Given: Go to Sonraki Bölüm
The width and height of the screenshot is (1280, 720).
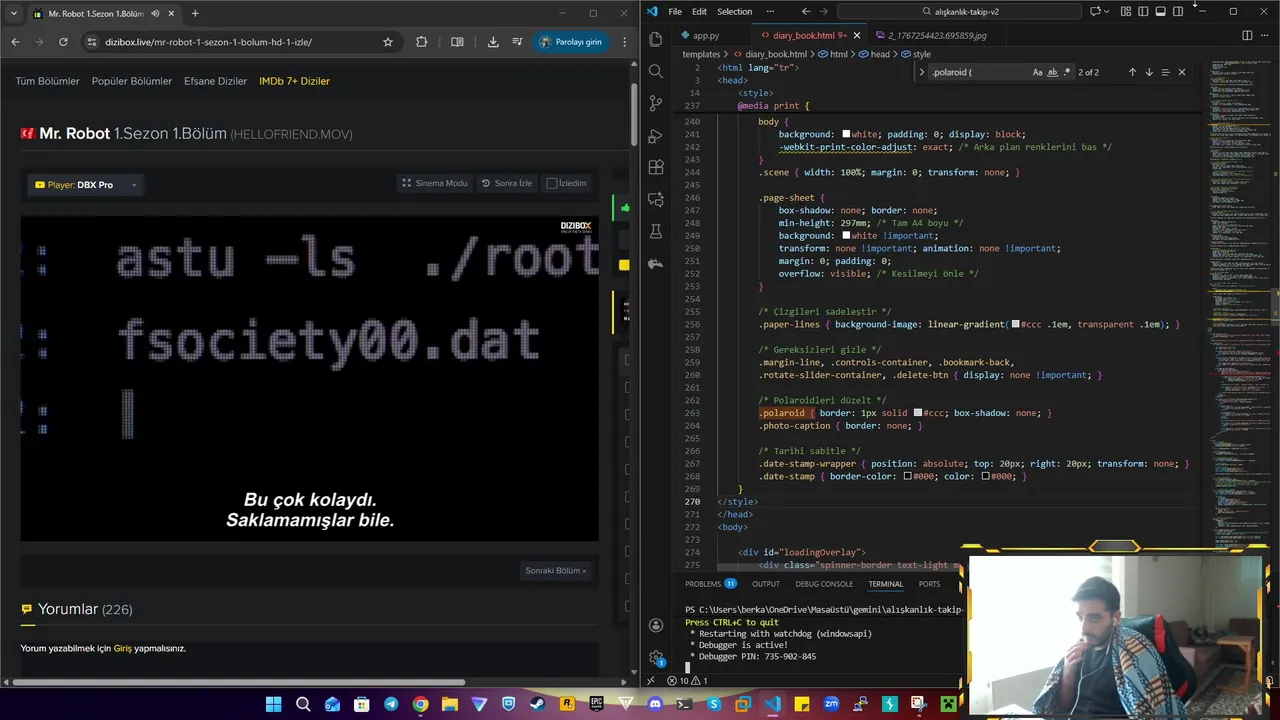Looking at the screenshot, I should pyautogui.click(x=555, y=570).
